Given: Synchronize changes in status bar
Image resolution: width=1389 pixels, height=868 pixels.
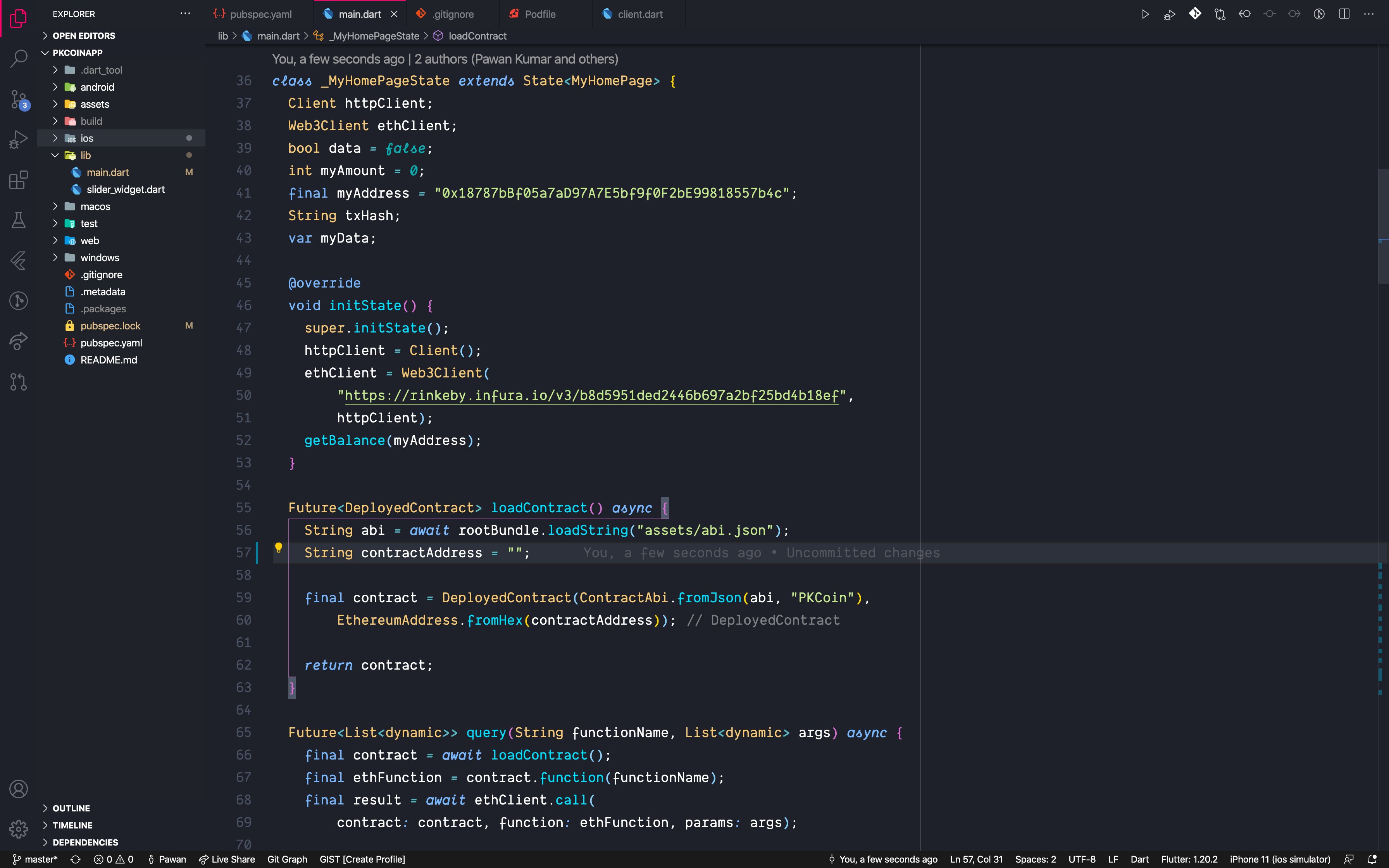Looking at the screenshot, I should click(x=75, y=859).
